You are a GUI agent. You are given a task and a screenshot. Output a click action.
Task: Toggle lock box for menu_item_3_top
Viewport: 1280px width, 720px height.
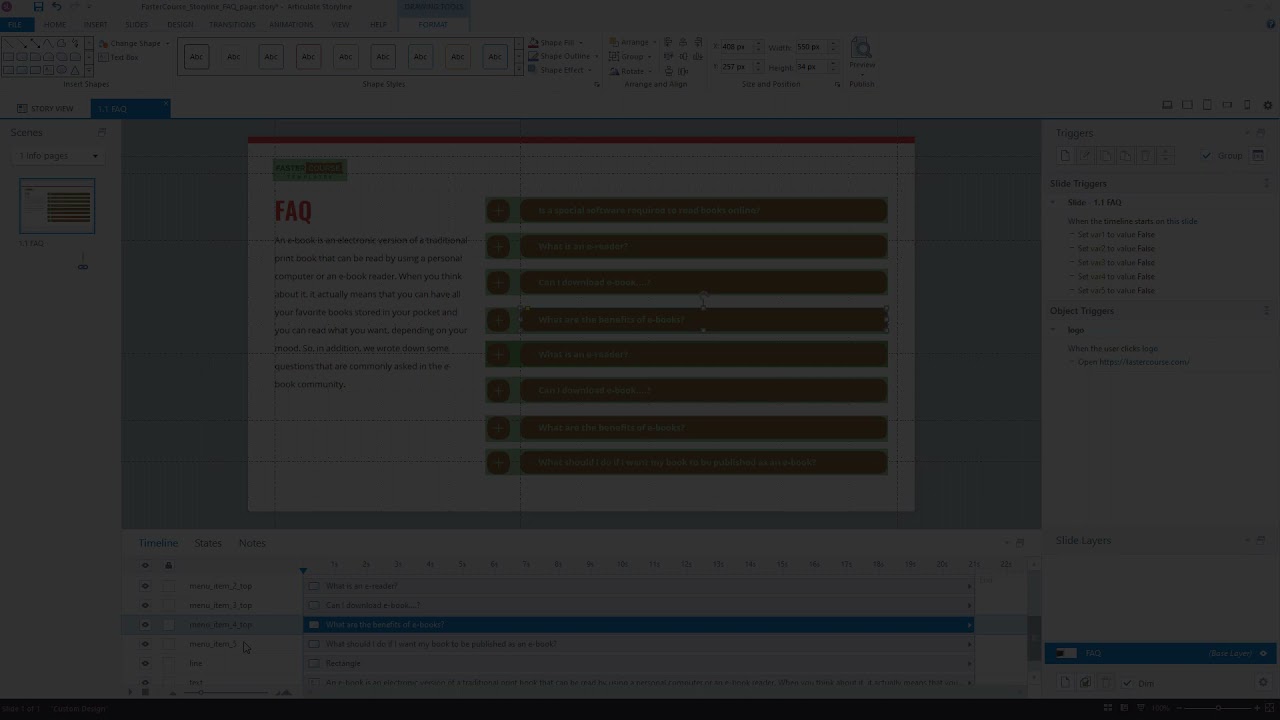click(x=168, y=605)
